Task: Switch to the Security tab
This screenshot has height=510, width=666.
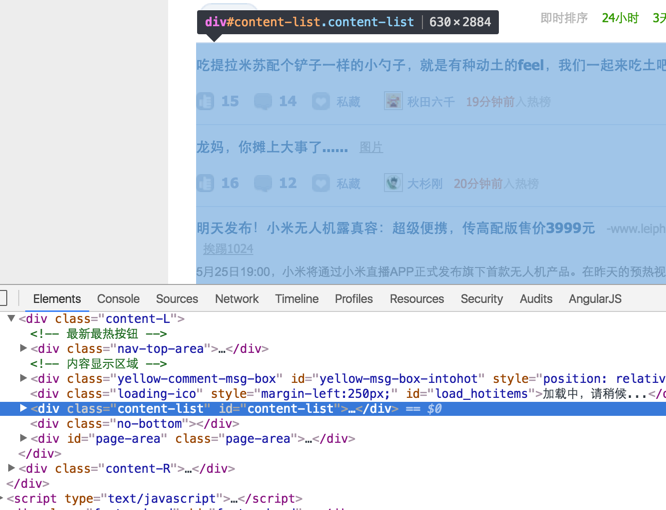Action: 482,299
